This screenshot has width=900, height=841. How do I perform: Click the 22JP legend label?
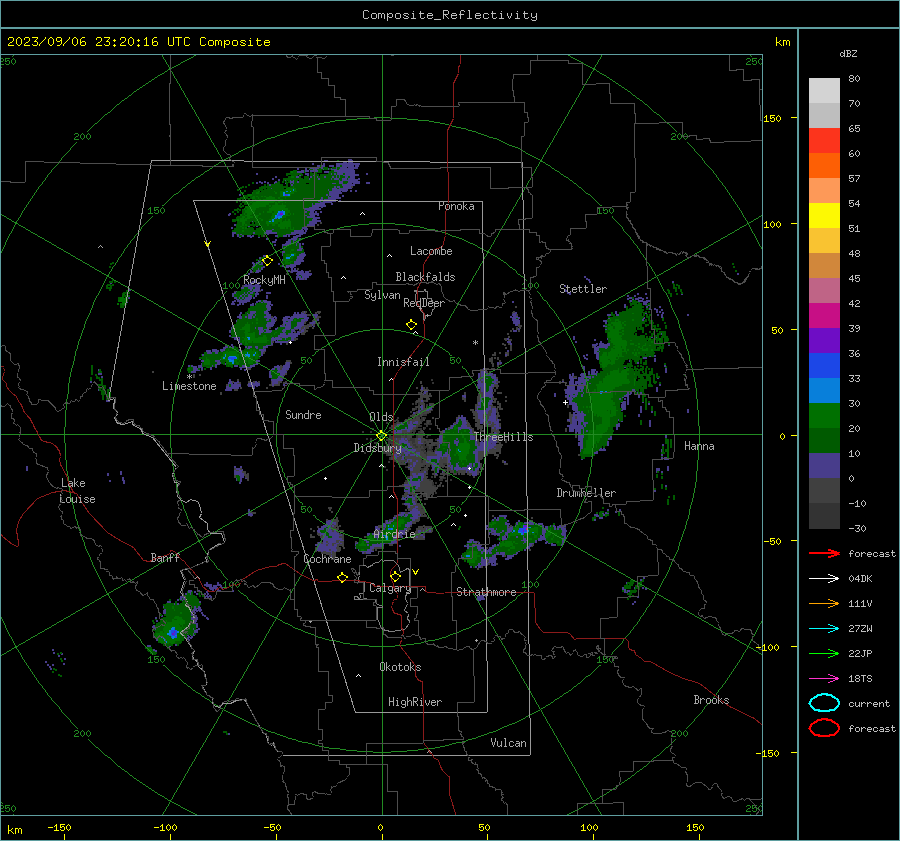(x=860, y=653)
